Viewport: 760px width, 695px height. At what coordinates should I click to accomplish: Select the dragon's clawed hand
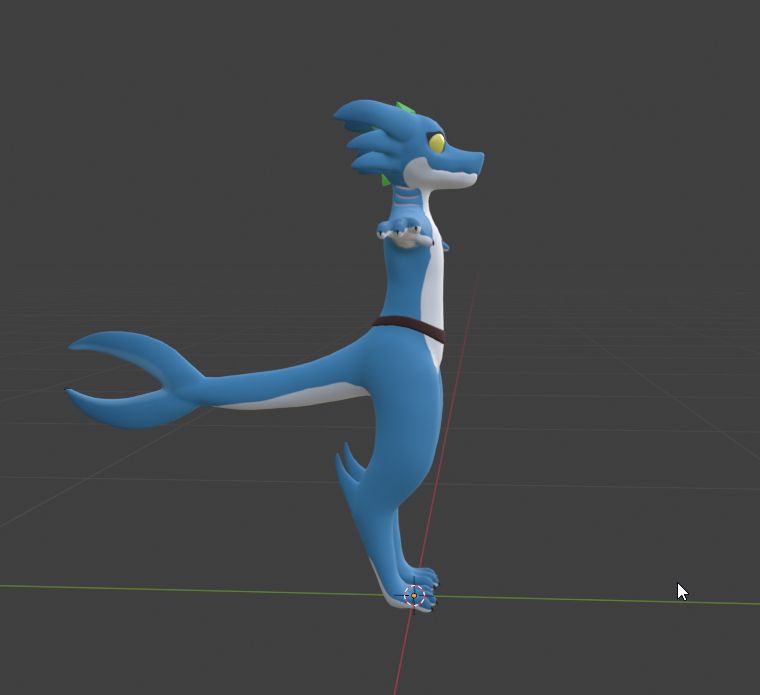pos(404,233)
